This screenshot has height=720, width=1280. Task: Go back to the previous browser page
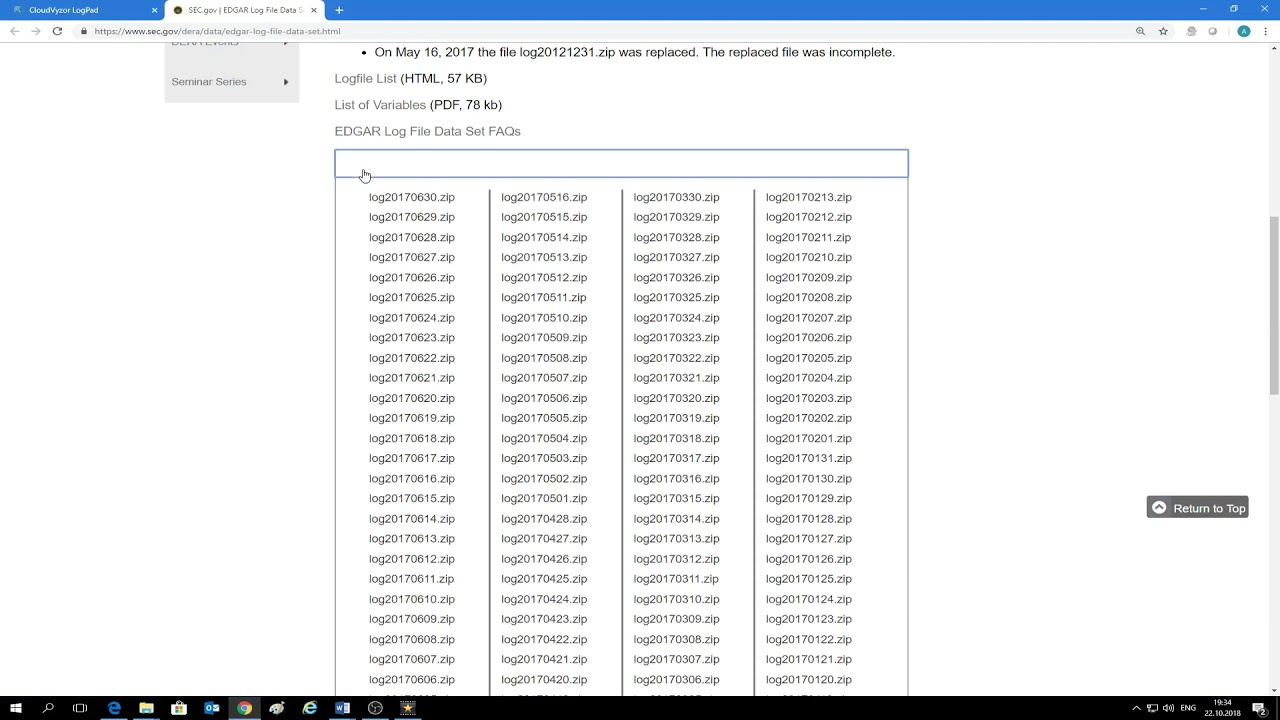(x=14, y=31)
